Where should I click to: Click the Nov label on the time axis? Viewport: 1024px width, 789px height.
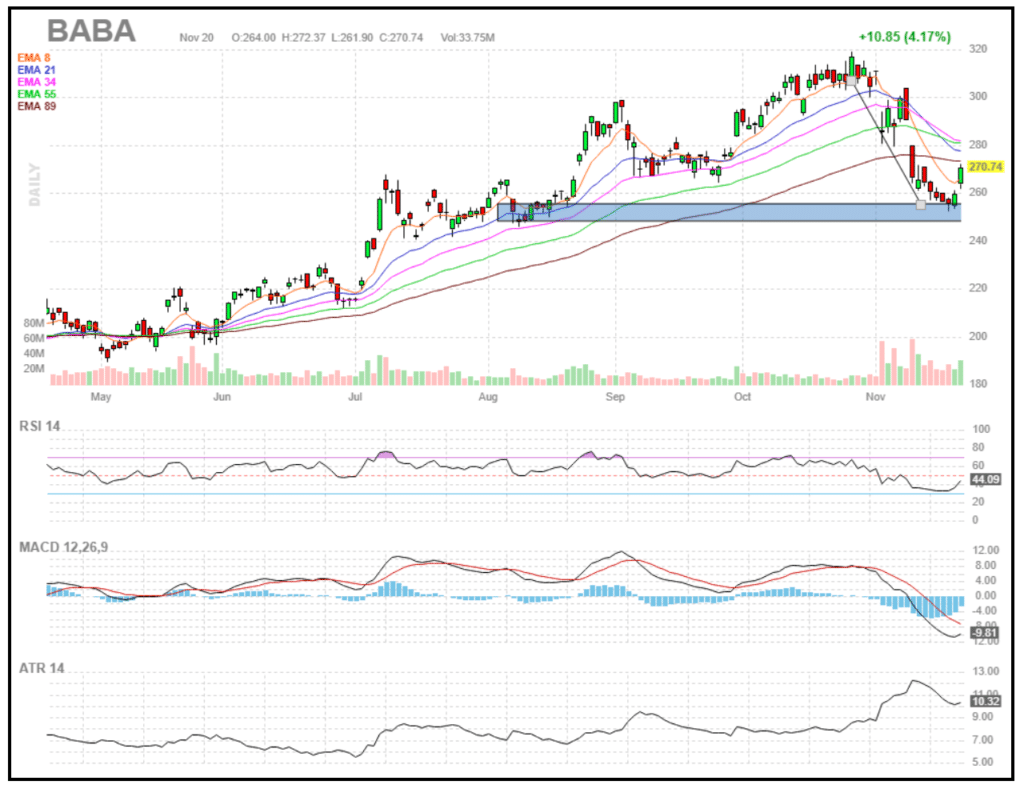pyautogui.click(x=875, y=396)
